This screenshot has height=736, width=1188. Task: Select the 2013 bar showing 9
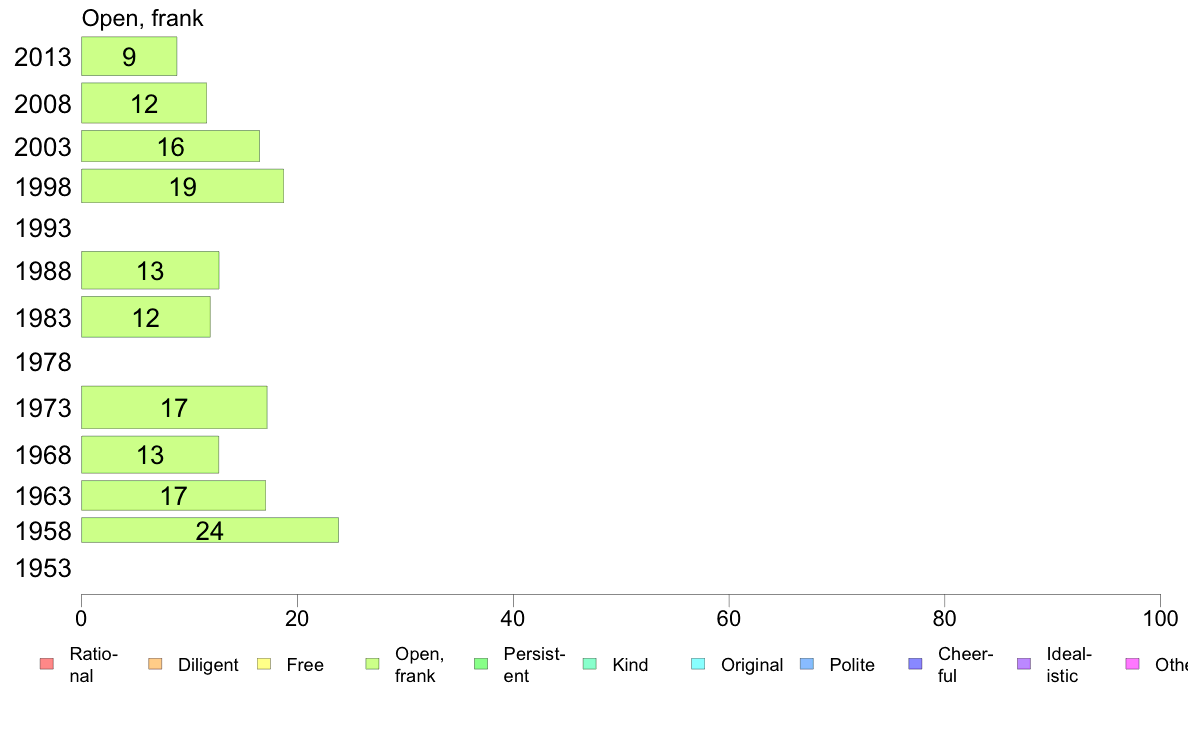(x=129, y=56)
